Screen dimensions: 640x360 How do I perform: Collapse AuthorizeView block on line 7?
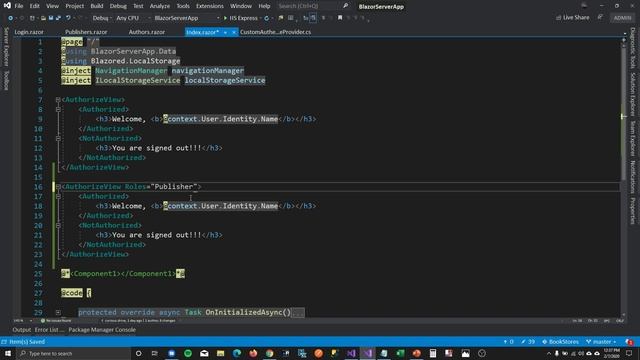pos(58,100)
